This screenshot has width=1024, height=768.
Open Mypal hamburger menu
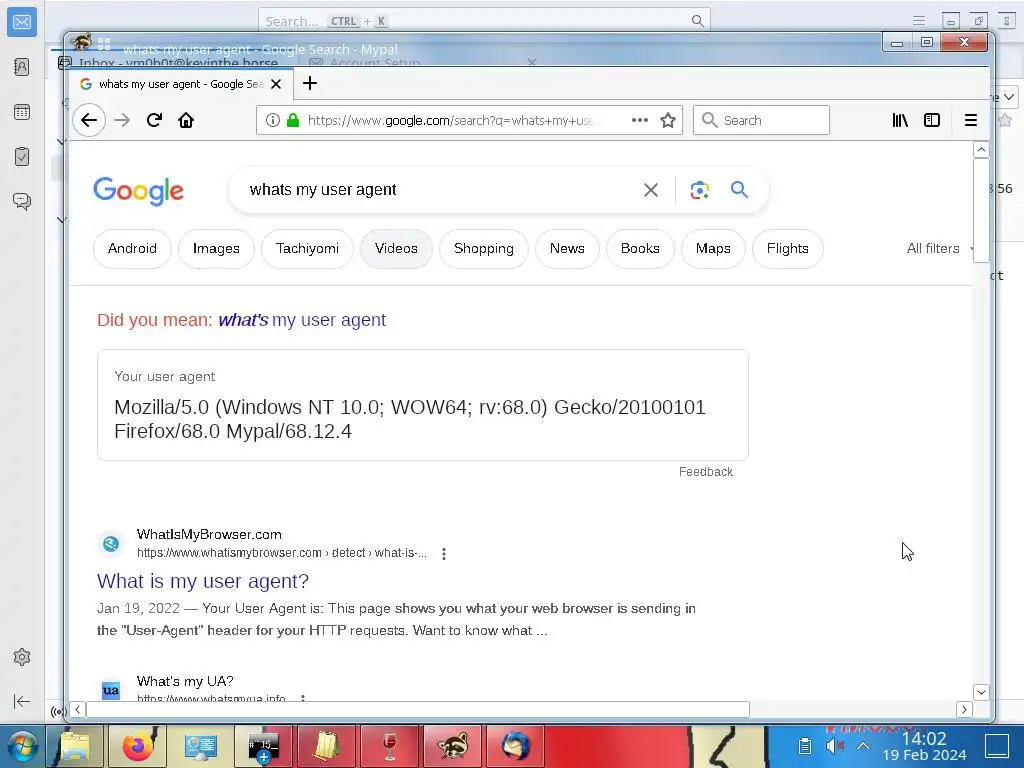point(971,120)
